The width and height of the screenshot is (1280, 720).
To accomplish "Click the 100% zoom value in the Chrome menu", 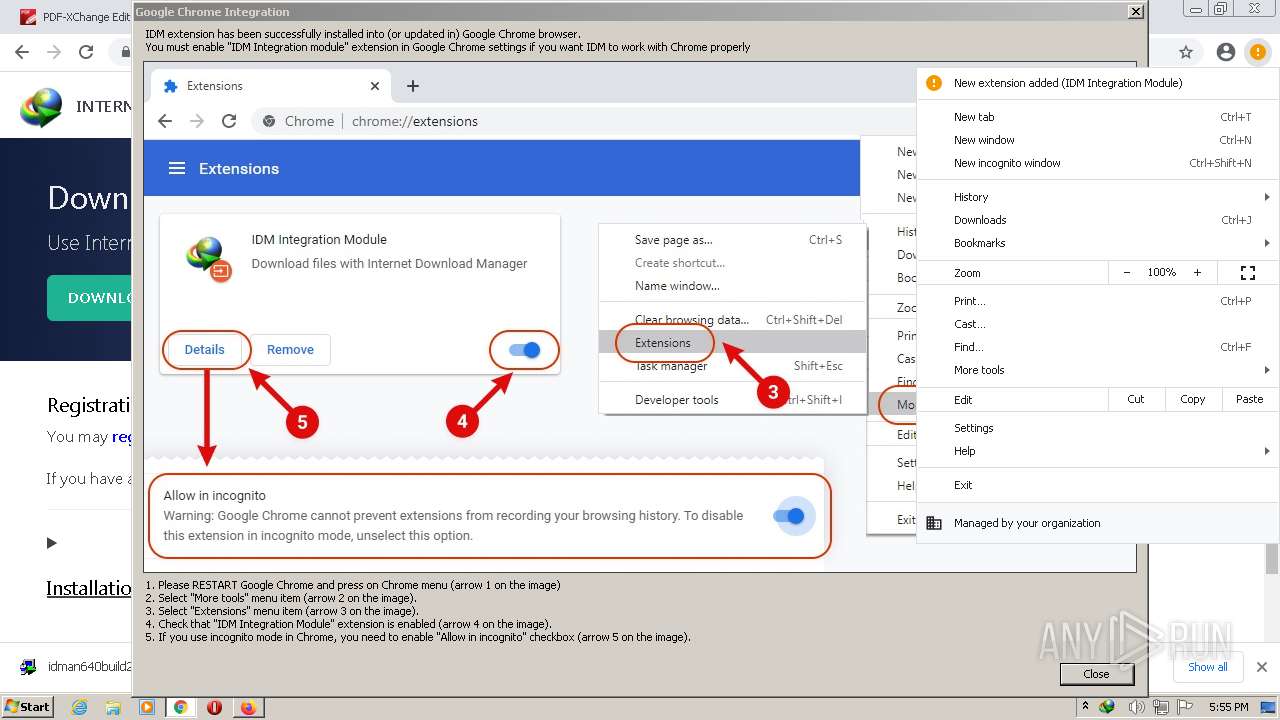I will tap(1162, 272).
